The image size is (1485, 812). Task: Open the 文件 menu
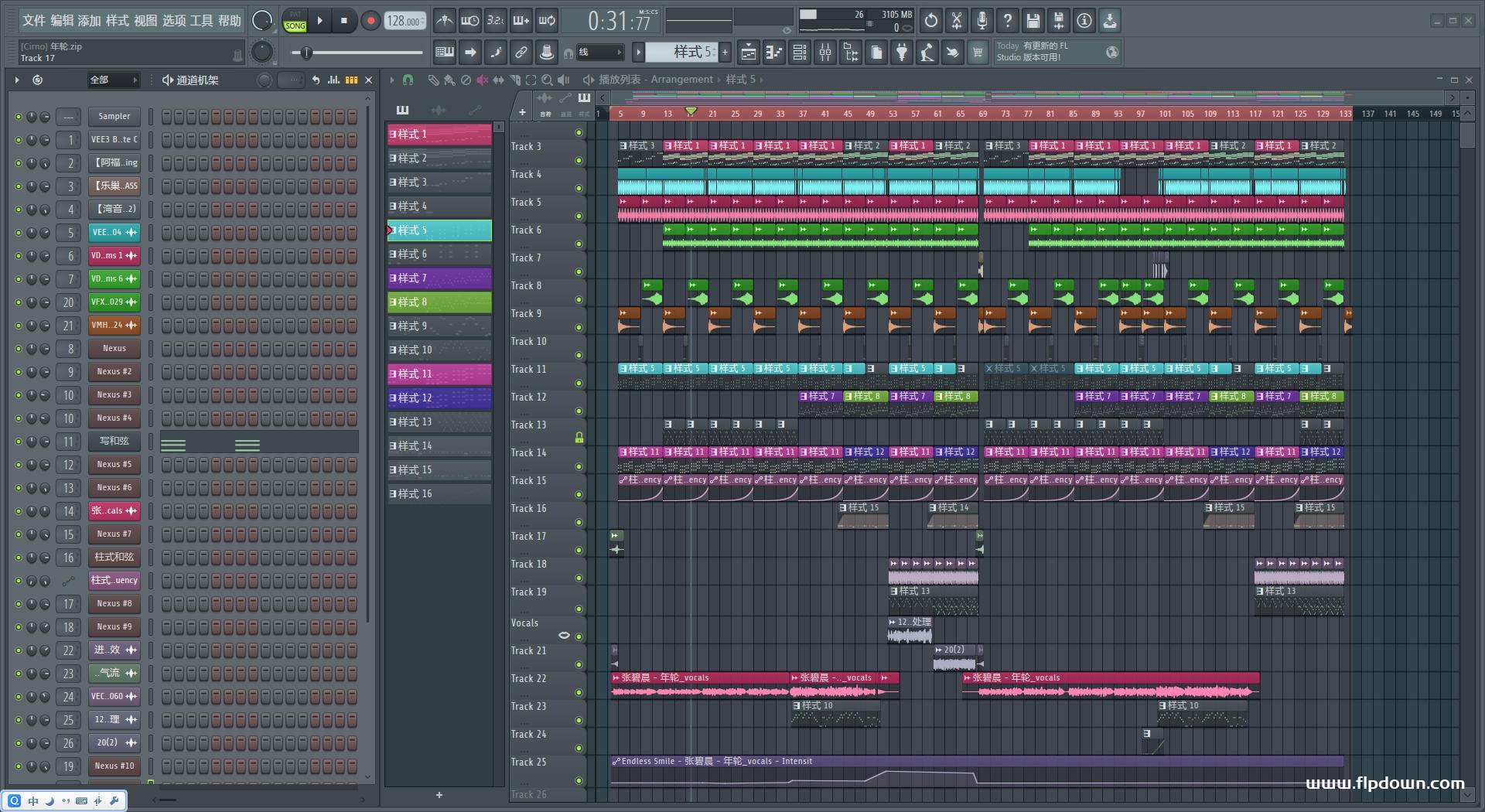[33, 21]
